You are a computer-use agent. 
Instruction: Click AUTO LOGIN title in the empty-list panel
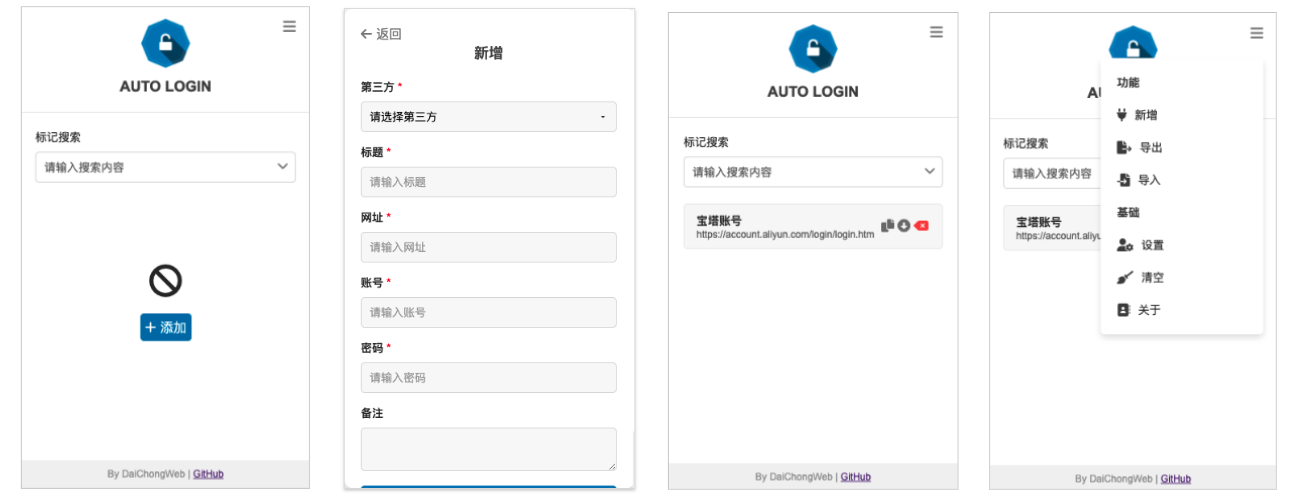click(x=165, y=86)
